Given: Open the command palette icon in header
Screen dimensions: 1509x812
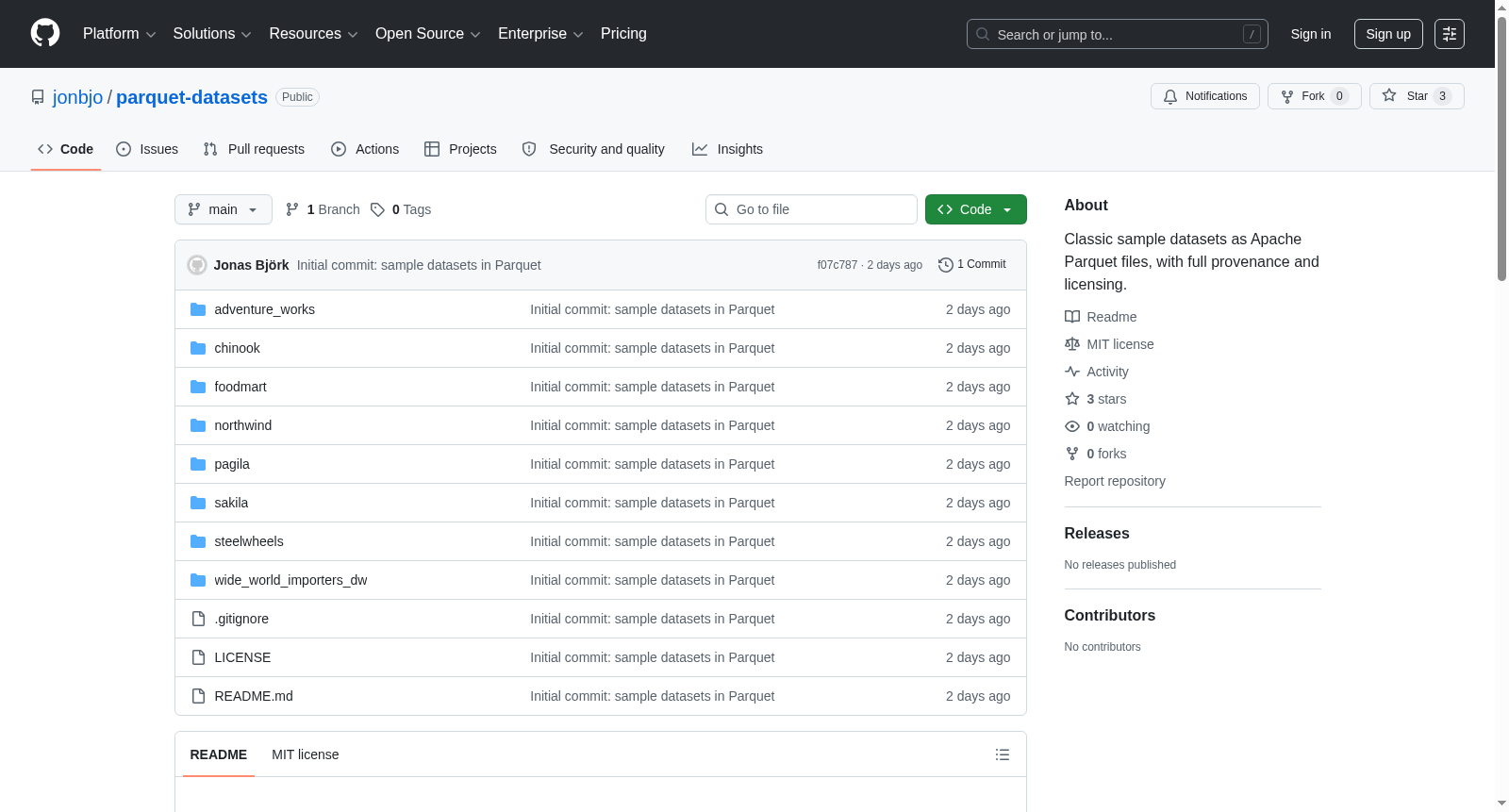Looking at the screenshot, I should point(1450,34).
